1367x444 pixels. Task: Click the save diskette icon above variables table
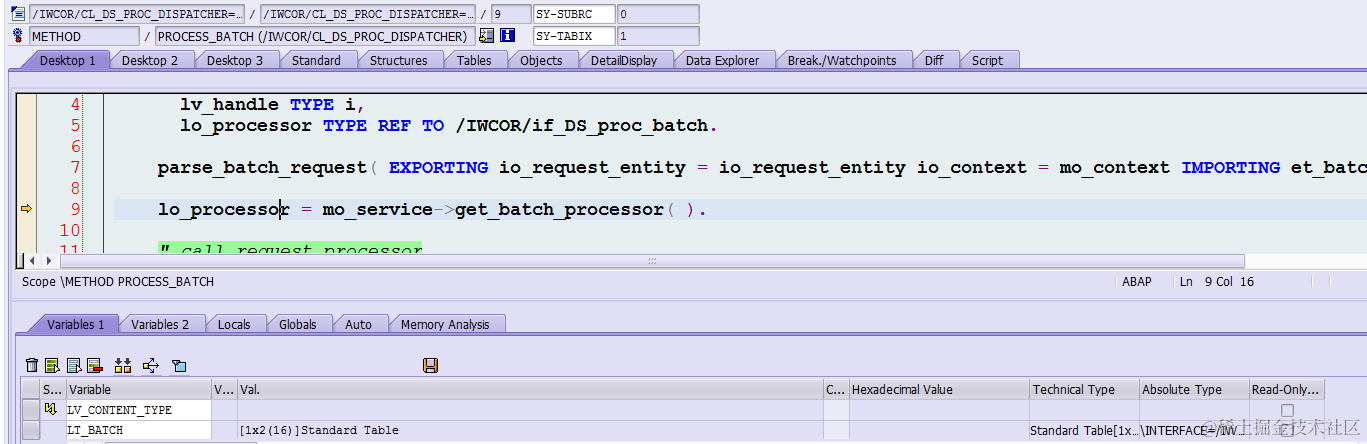[x=430, y=365]
